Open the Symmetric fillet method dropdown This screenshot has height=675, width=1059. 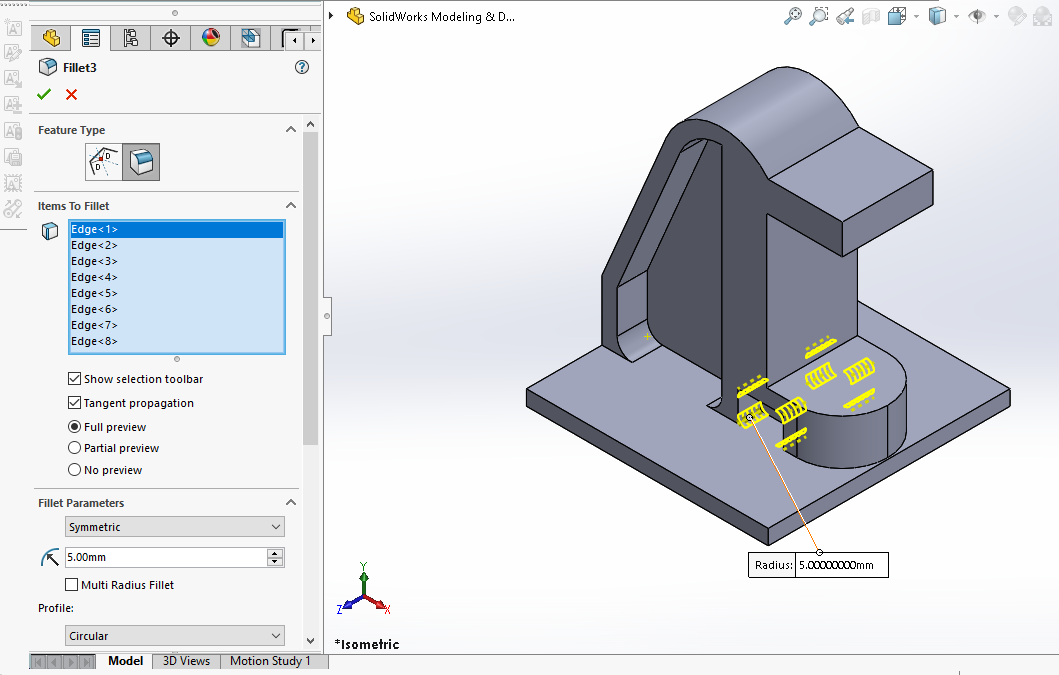175,527
